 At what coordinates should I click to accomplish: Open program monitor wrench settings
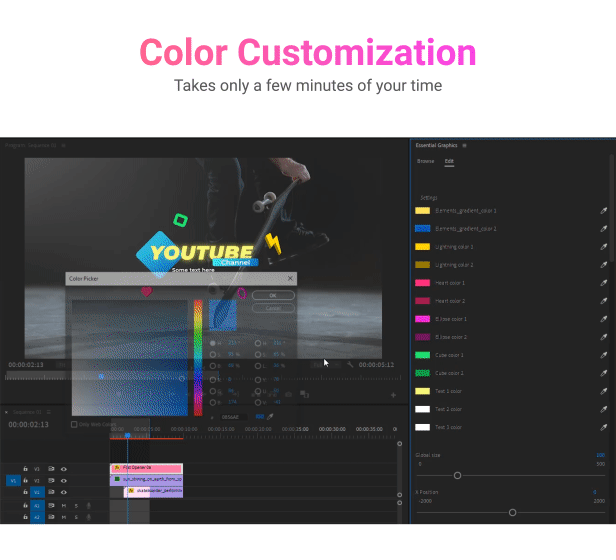point(350,365)
